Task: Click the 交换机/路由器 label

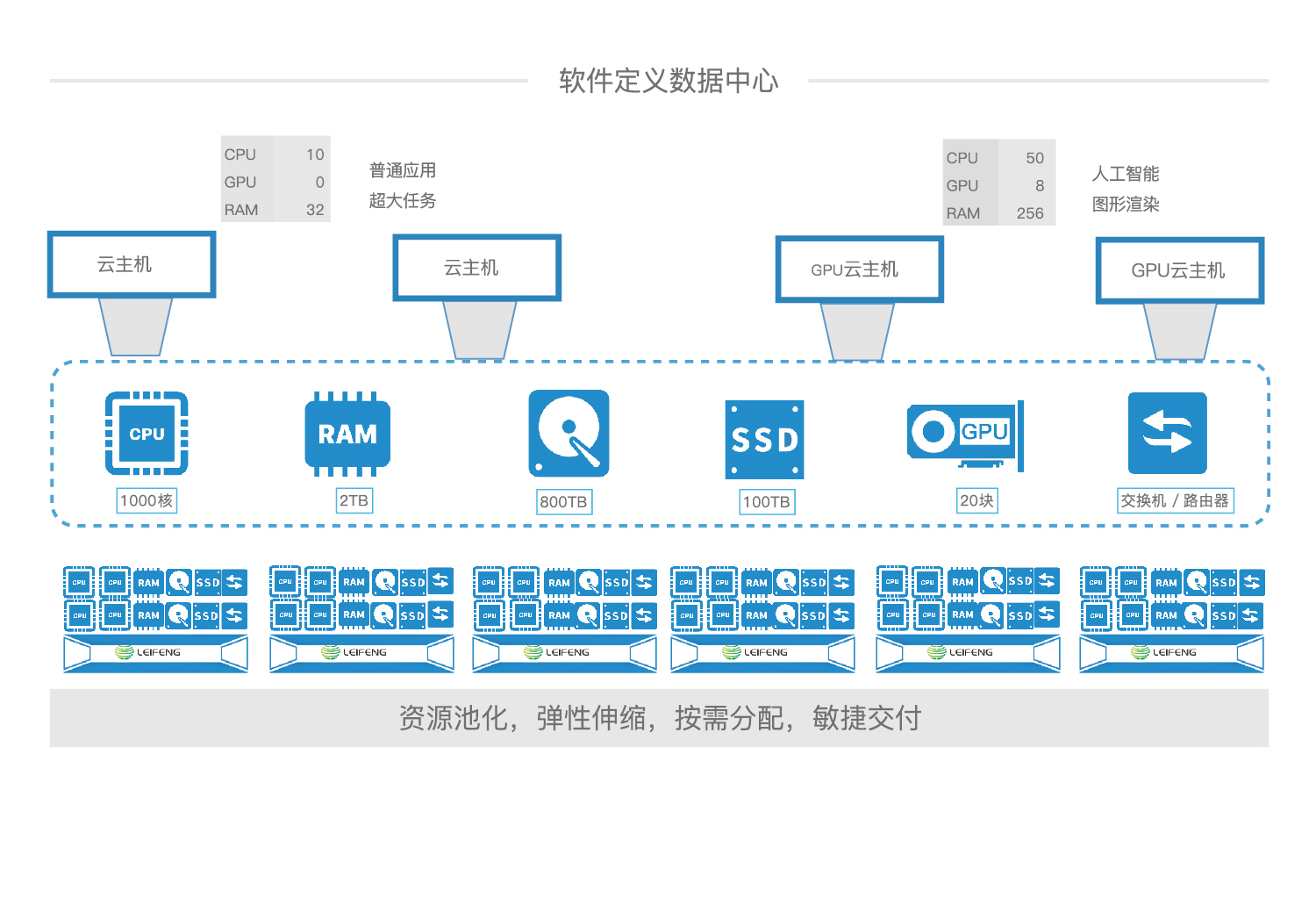Action: coord(1176,501)
